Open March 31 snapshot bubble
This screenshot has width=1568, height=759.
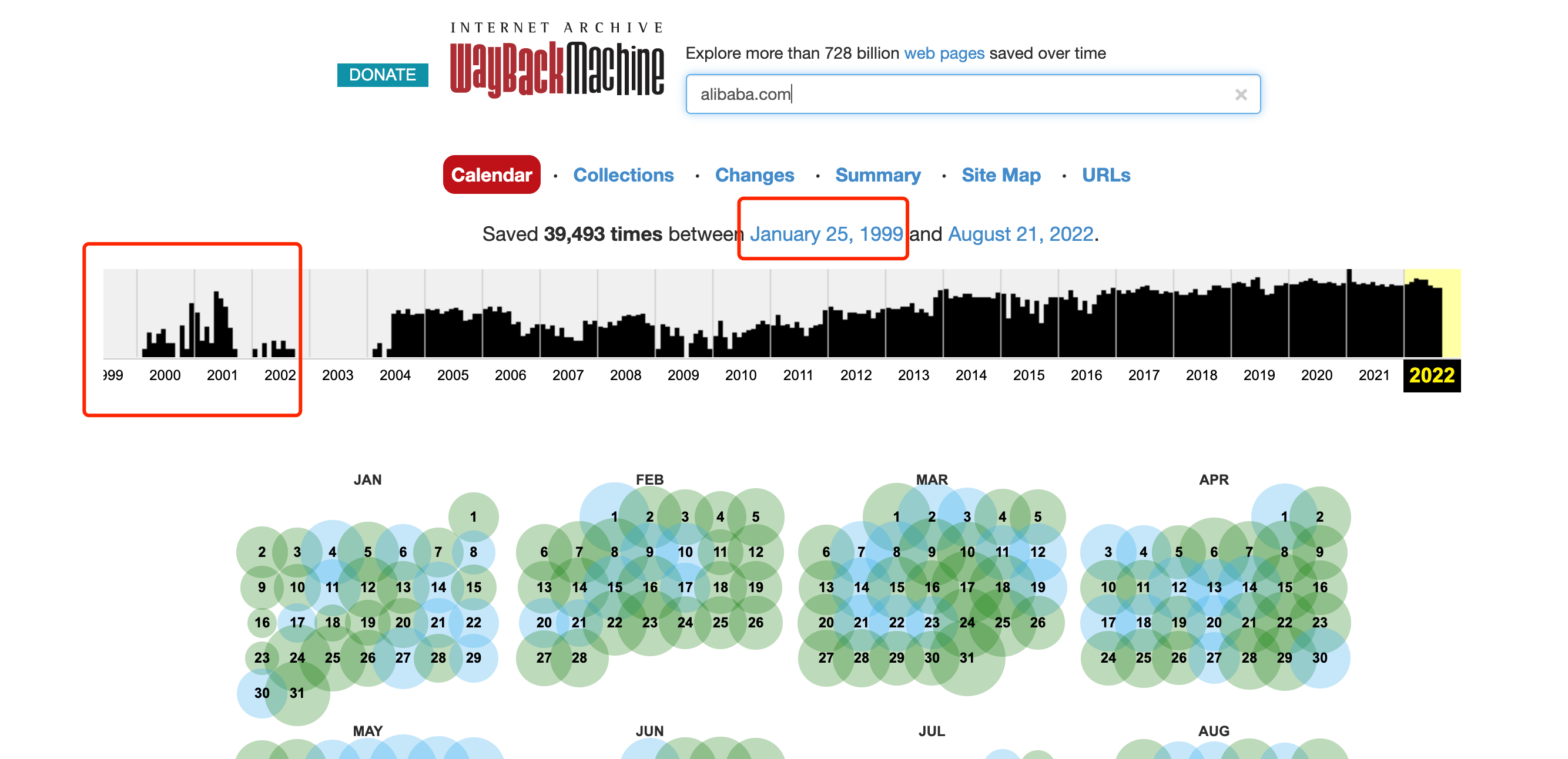pos(967,658)
